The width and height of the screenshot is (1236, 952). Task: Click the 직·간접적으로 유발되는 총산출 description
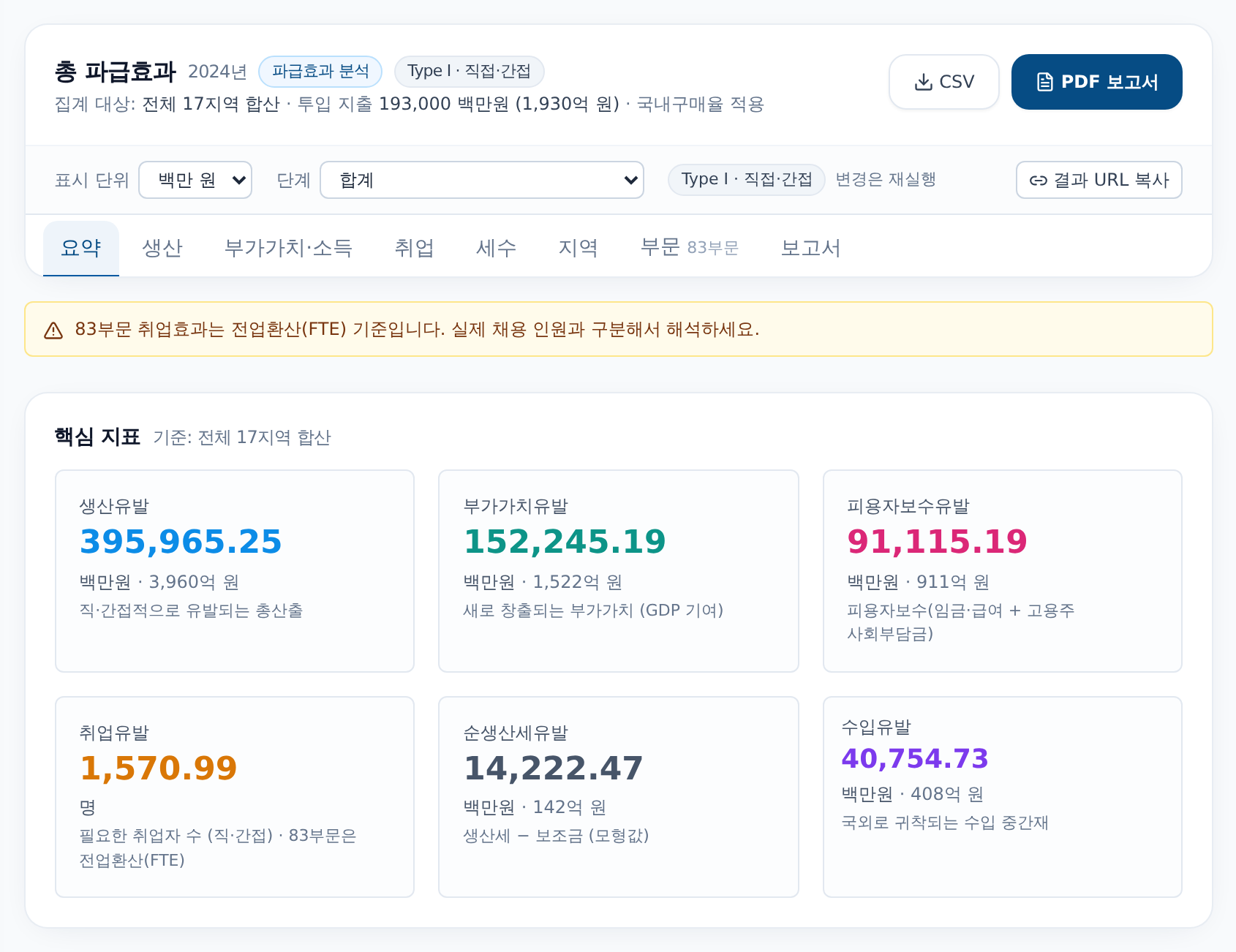pyautogui.click(x=191, y=611)
